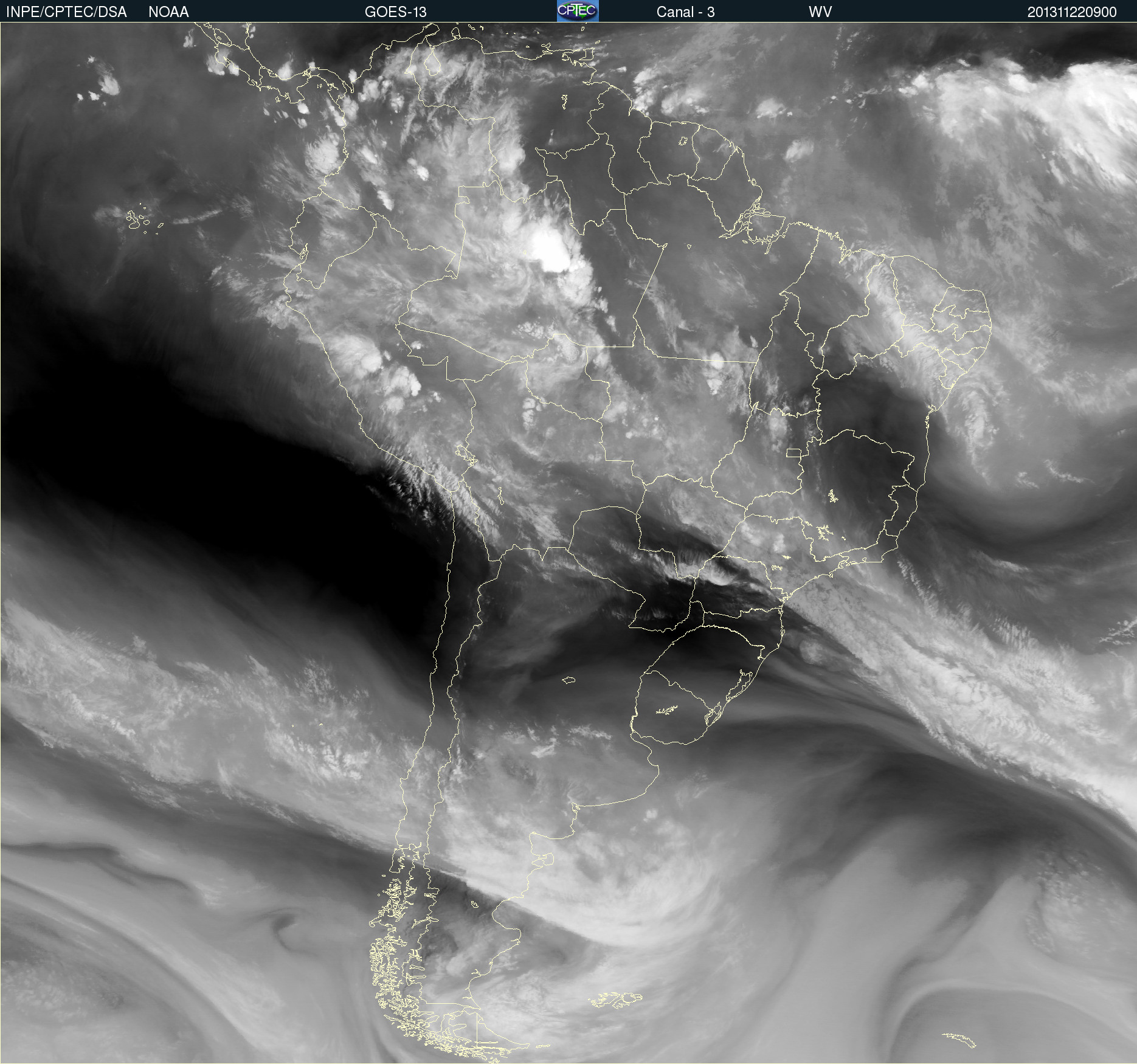Click the INPE/CPTEC/DSA header label

[66, 12]
